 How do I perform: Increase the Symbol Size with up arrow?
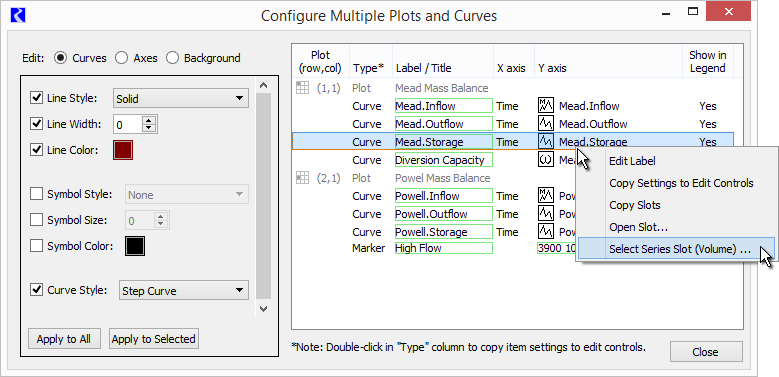point(160,216)
